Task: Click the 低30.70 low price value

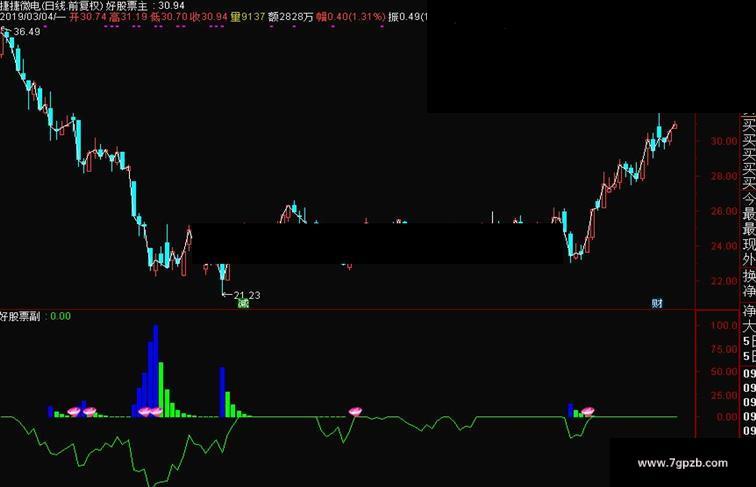Action: pos(169,17)
